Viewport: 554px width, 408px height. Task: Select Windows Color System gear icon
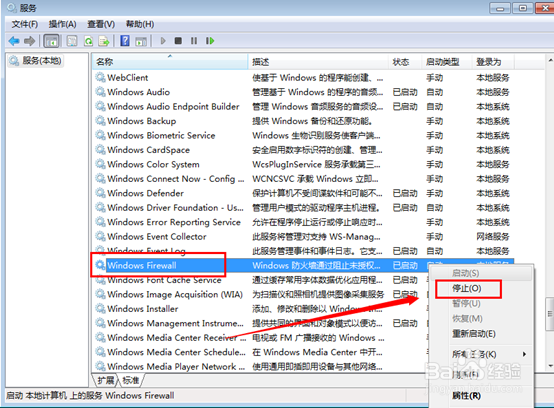(100, 164)
